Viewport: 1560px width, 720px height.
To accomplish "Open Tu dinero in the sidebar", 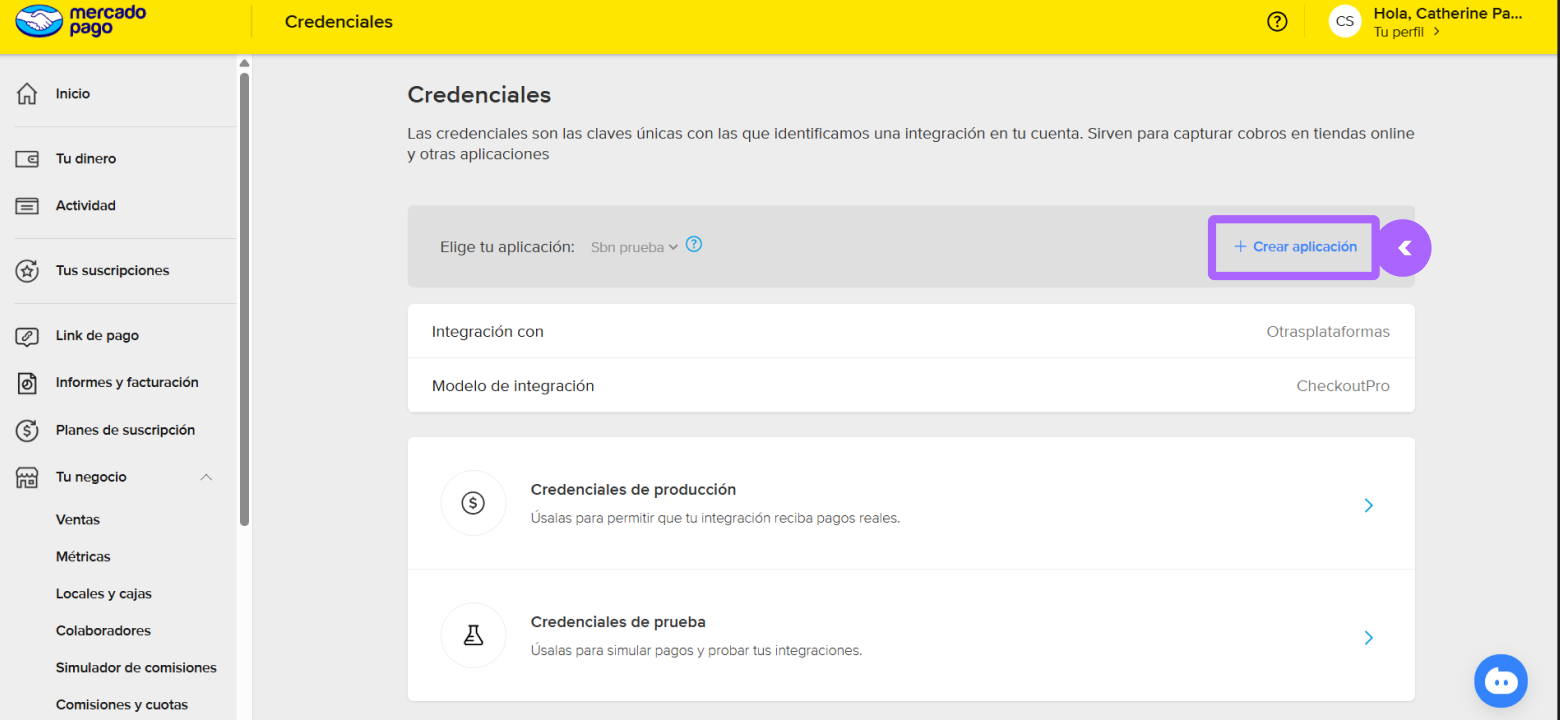I will click(x=86, y=159).
